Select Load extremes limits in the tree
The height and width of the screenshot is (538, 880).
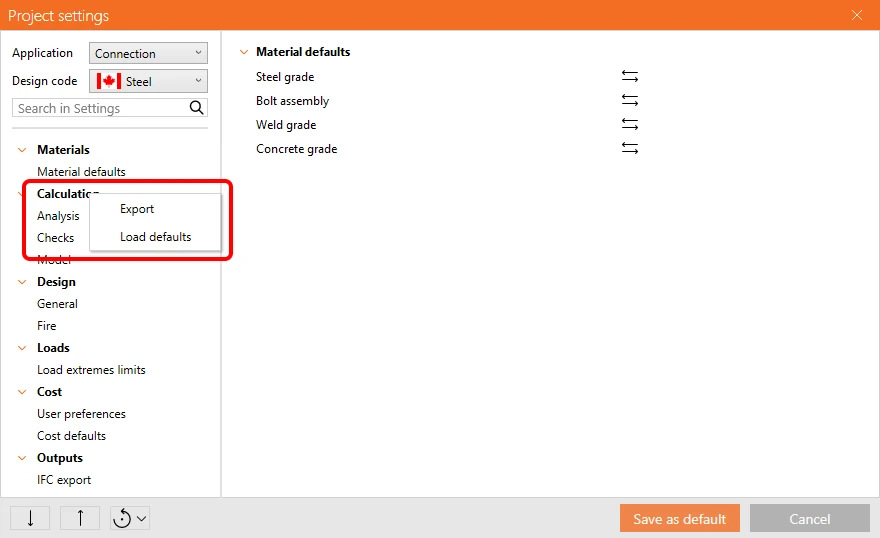tap(91, 370)
